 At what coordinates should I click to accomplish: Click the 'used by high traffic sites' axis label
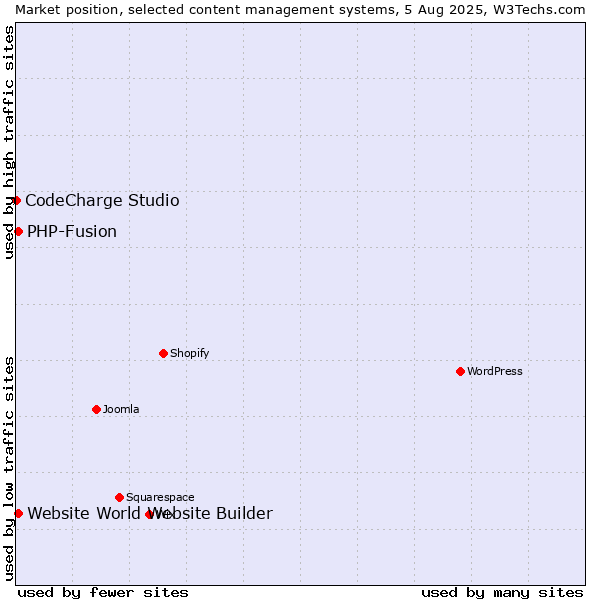(x=8, y=142)
